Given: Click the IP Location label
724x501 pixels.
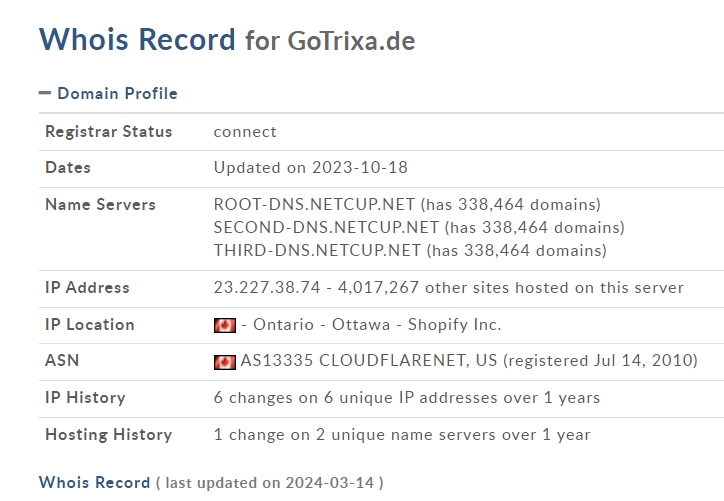Looking at the screenshot, I should point(90,325).
